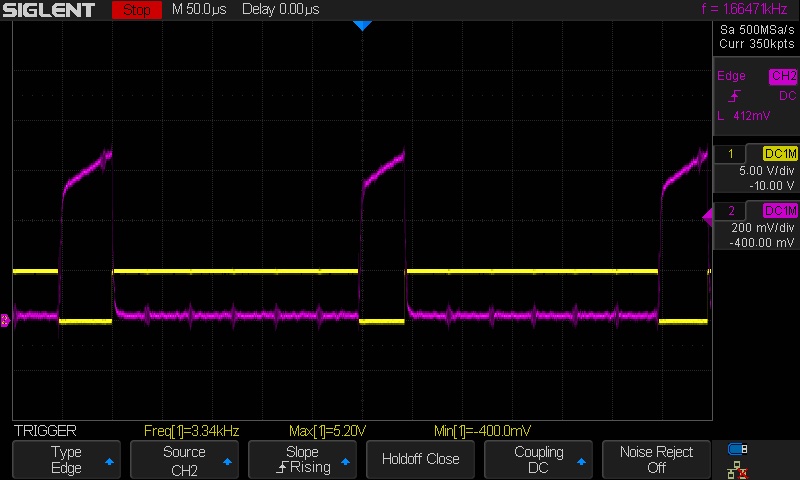
Task: Click the network disconnected status icon
Action: (737, 470)
